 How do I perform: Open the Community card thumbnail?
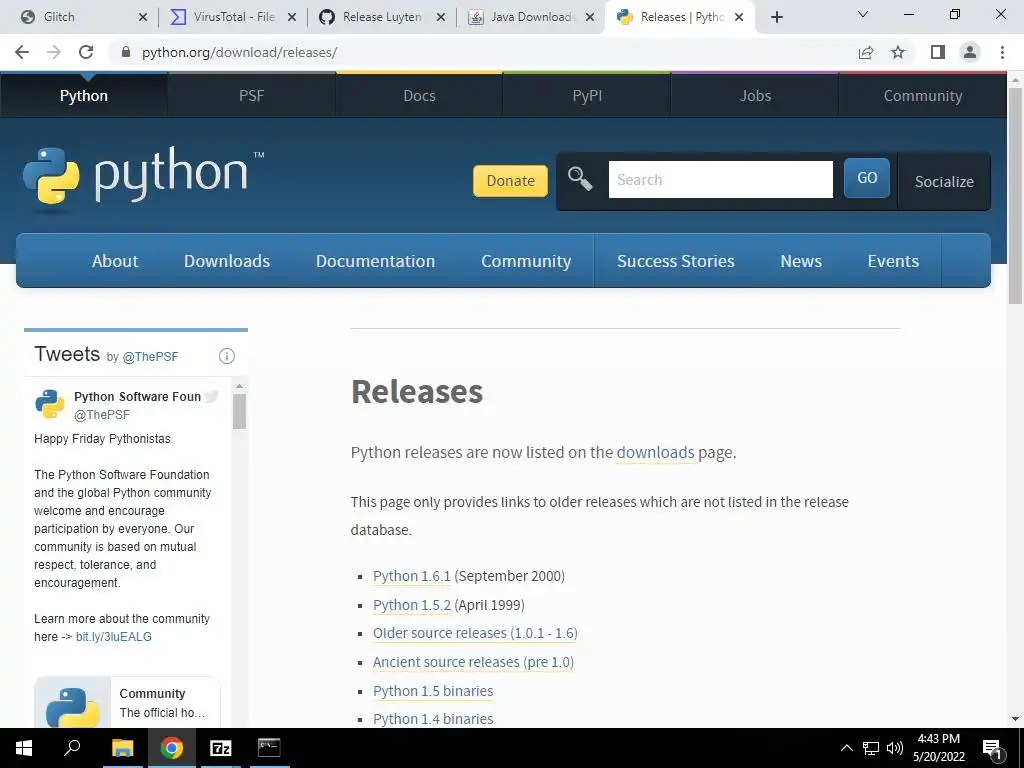[x=72, y=703]
